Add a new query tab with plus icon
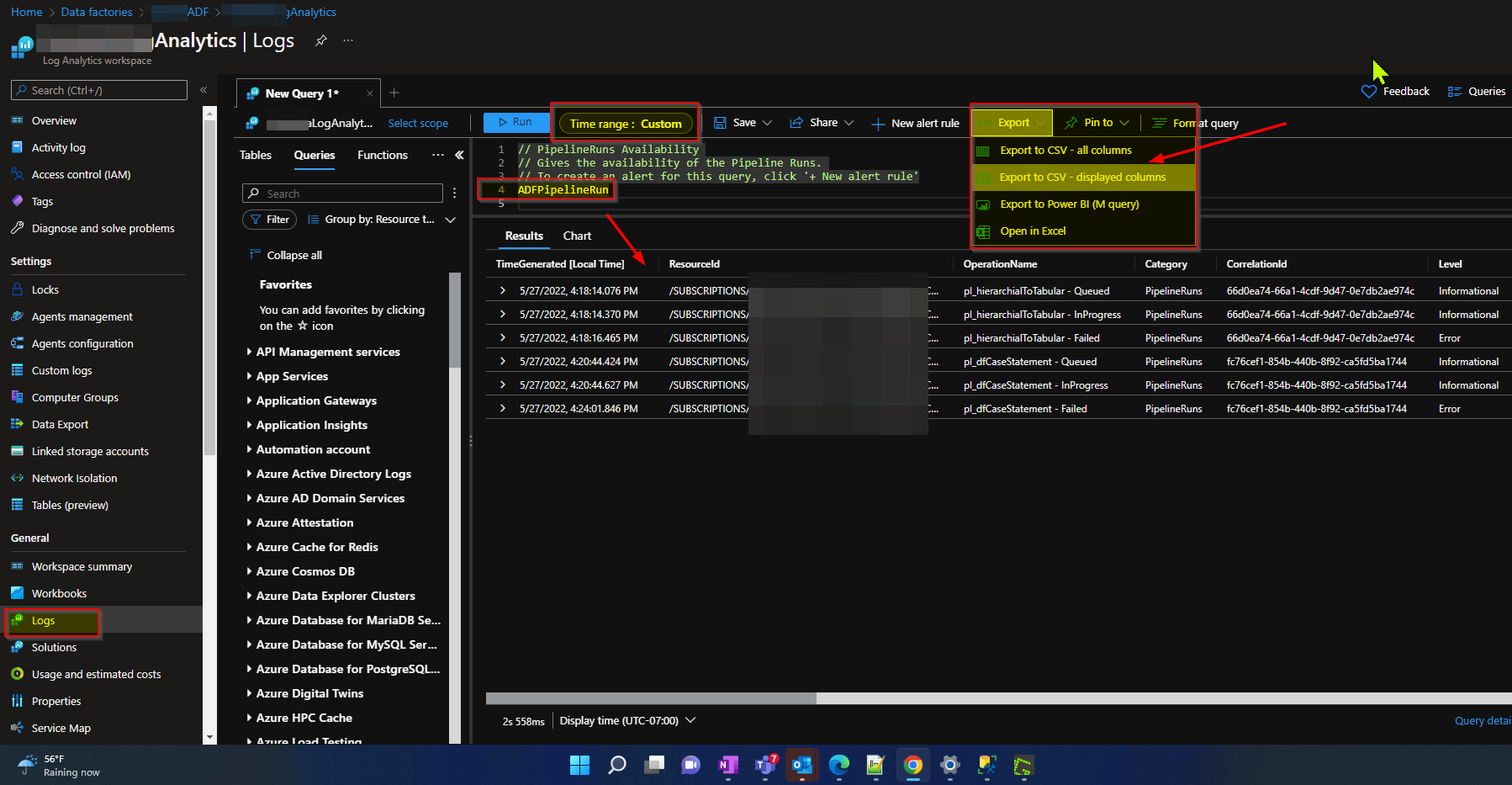1512x785 pixels. tap(394, 93)
